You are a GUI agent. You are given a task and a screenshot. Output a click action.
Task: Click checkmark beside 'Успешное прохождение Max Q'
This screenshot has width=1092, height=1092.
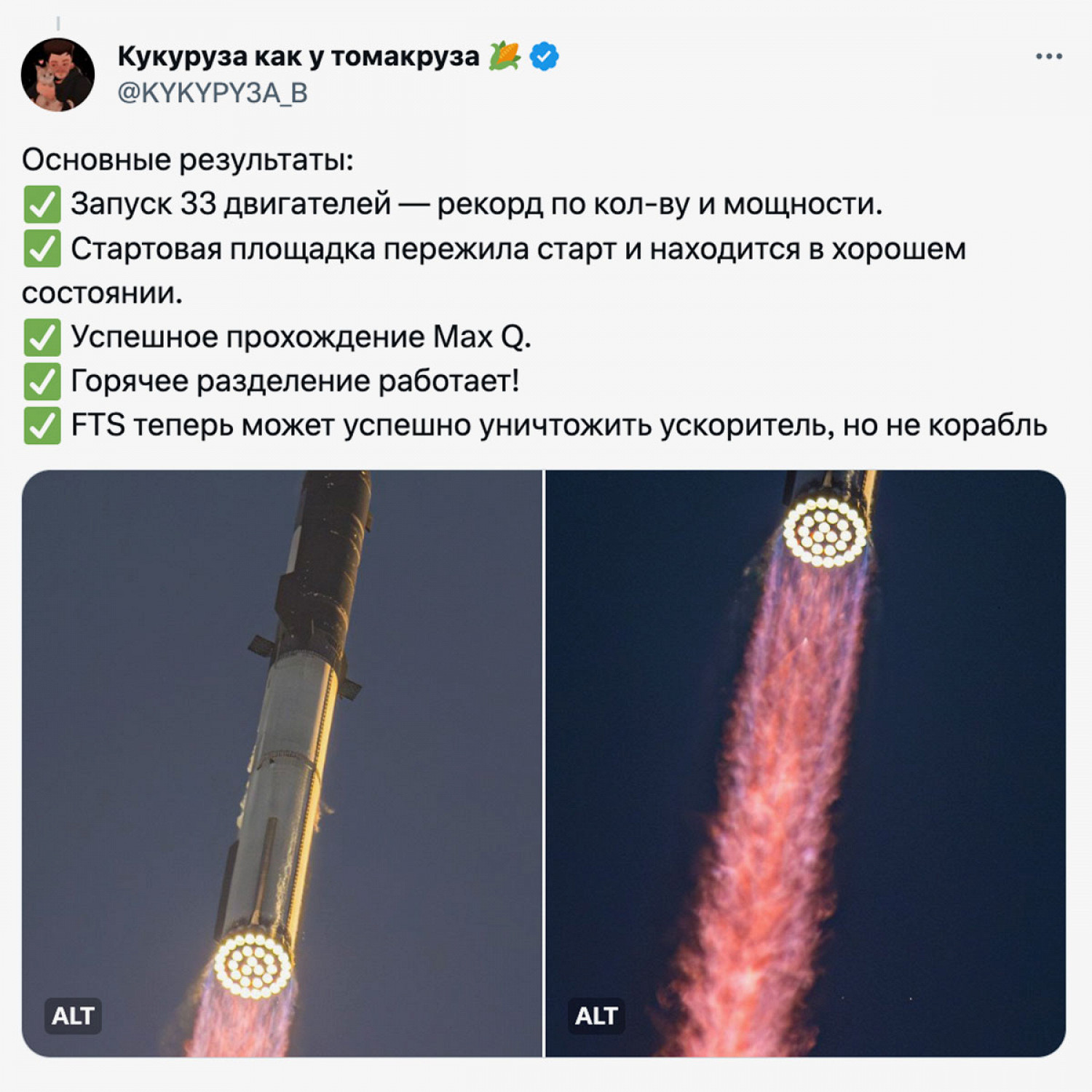tap(42, 337)
